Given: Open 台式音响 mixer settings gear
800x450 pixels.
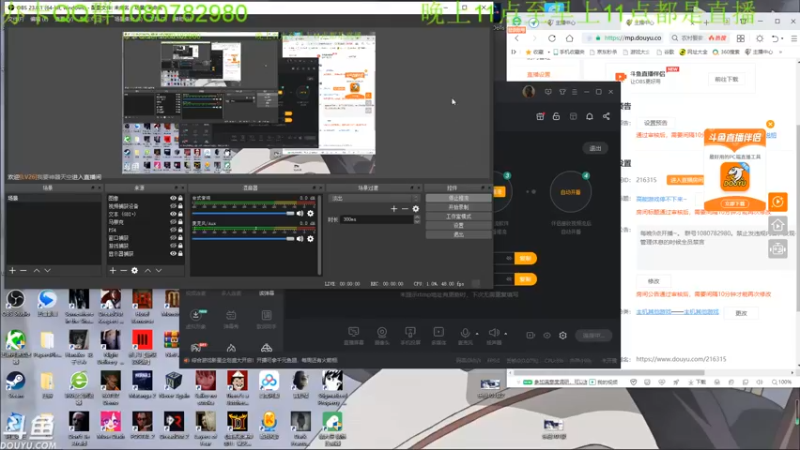Looking at the screenshot, I should tap(310, 213).
